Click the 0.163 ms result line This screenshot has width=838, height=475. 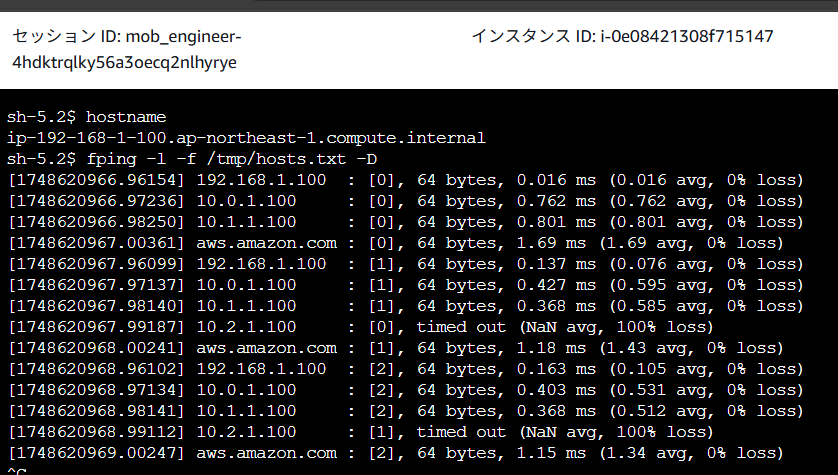coord(406,369)
